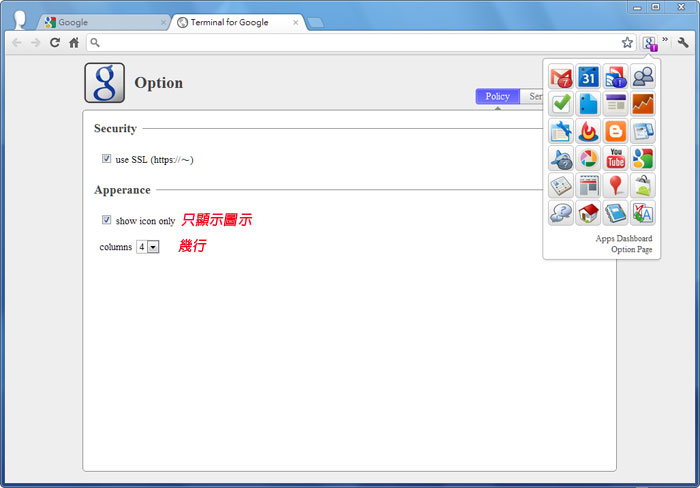Open the Chrome wrench menu

pos(683,42)
